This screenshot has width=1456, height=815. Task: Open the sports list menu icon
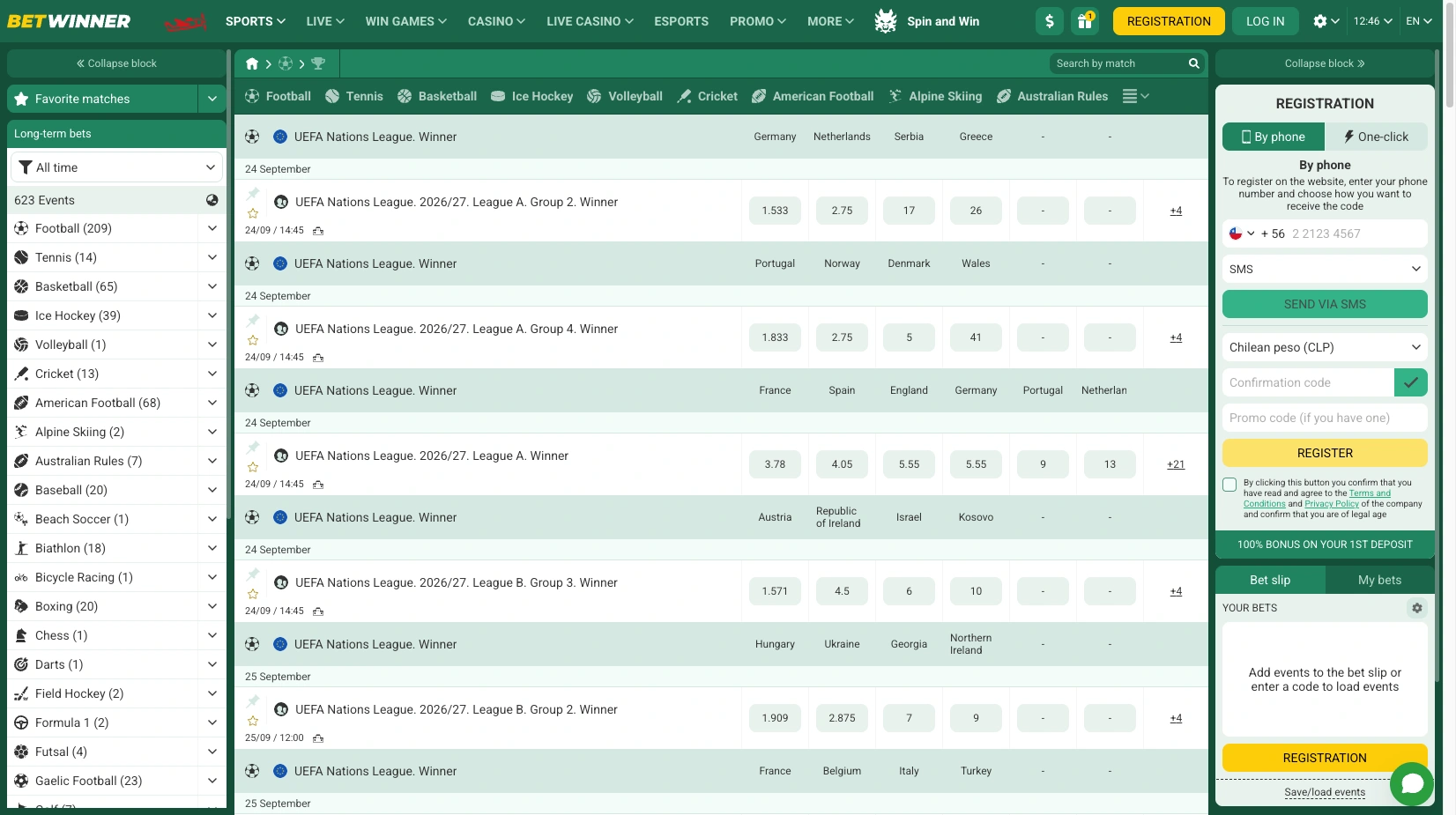click(x=1135, y=96)
